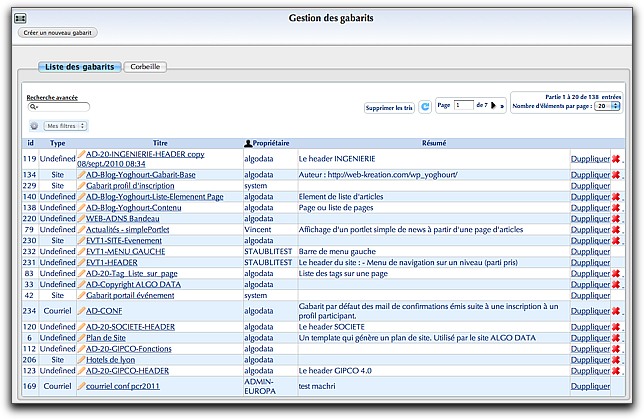644x419 pixels.
Task: Click owner cell 'Vincent'
Action: pyautogui.click(x=258, y=229)
